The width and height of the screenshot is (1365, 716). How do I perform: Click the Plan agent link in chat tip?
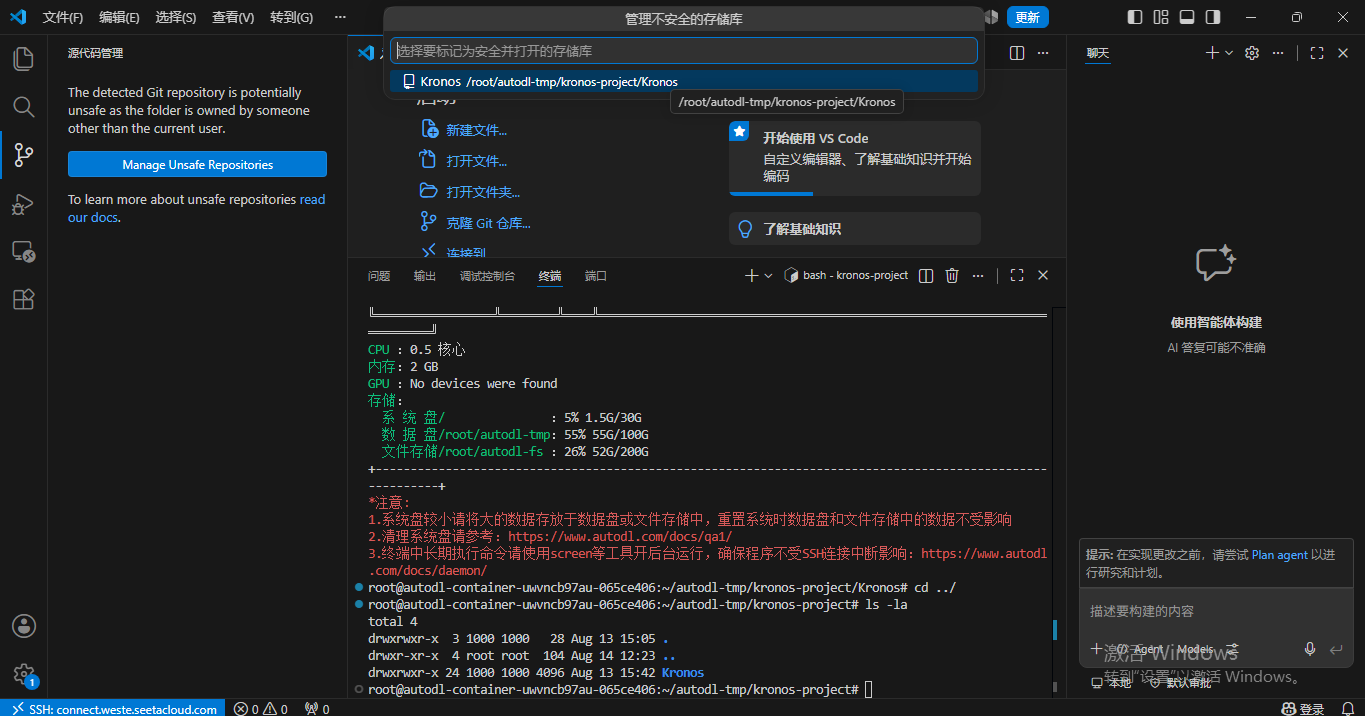click(1279, 555)
